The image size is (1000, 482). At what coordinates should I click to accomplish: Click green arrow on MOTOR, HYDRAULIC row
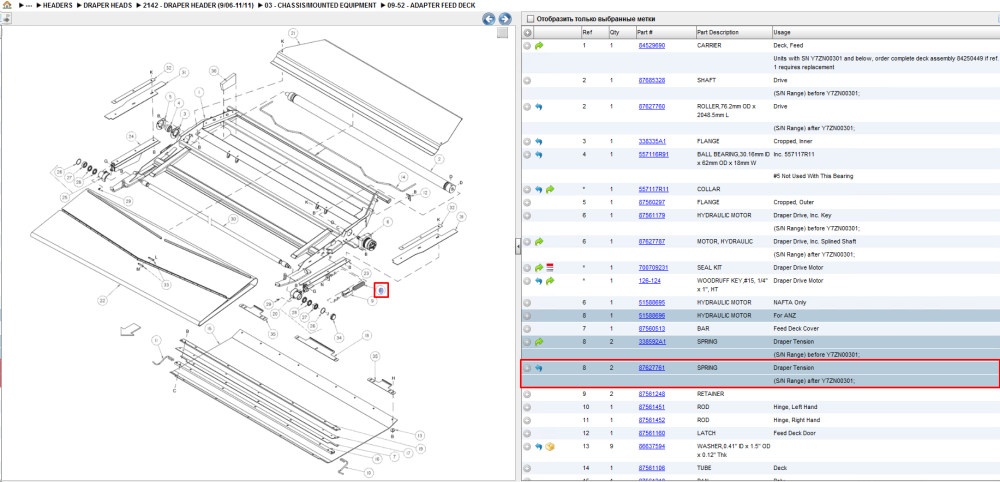[x=539, y=242]
